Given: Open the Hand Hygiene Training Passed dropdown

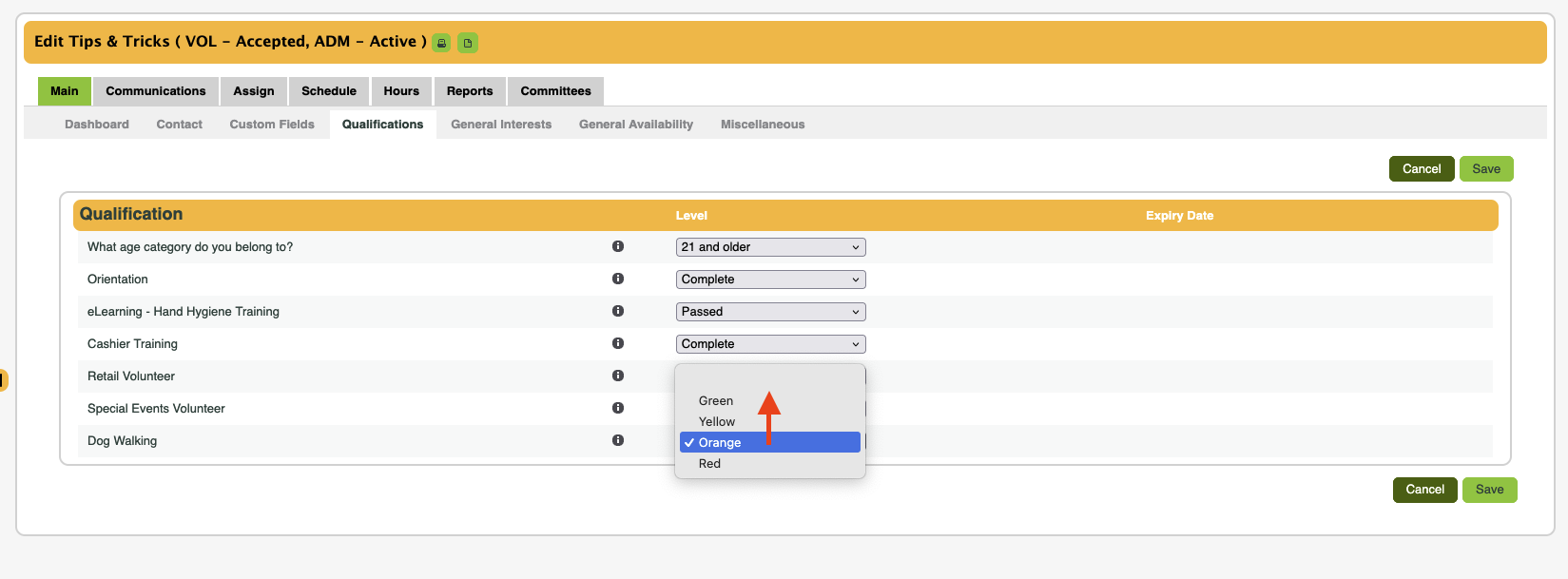Looking at the screenshot, I should tap(770, 312).
